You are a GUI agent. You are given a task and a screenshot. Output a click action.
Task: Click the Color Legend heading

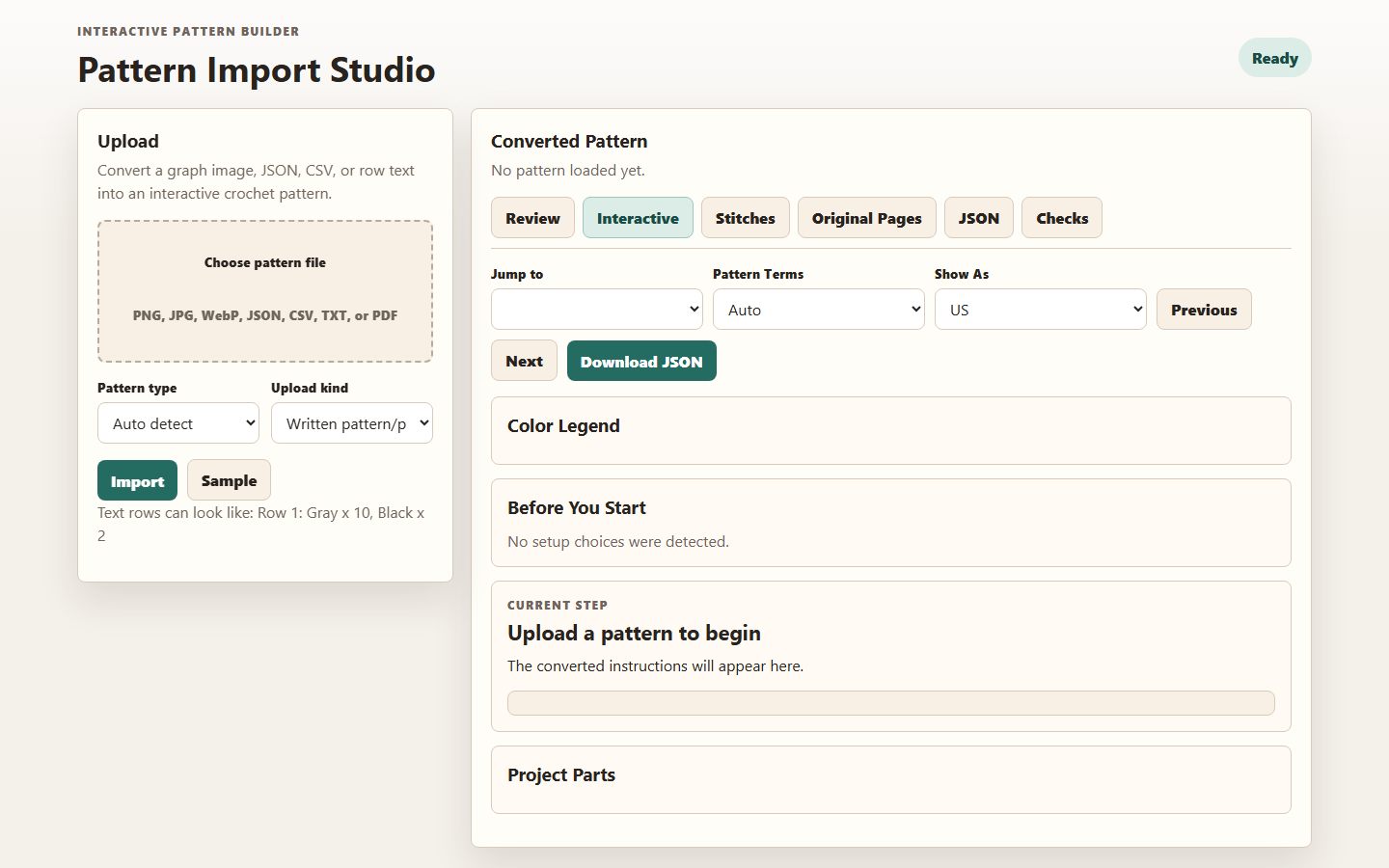[563, 426]
